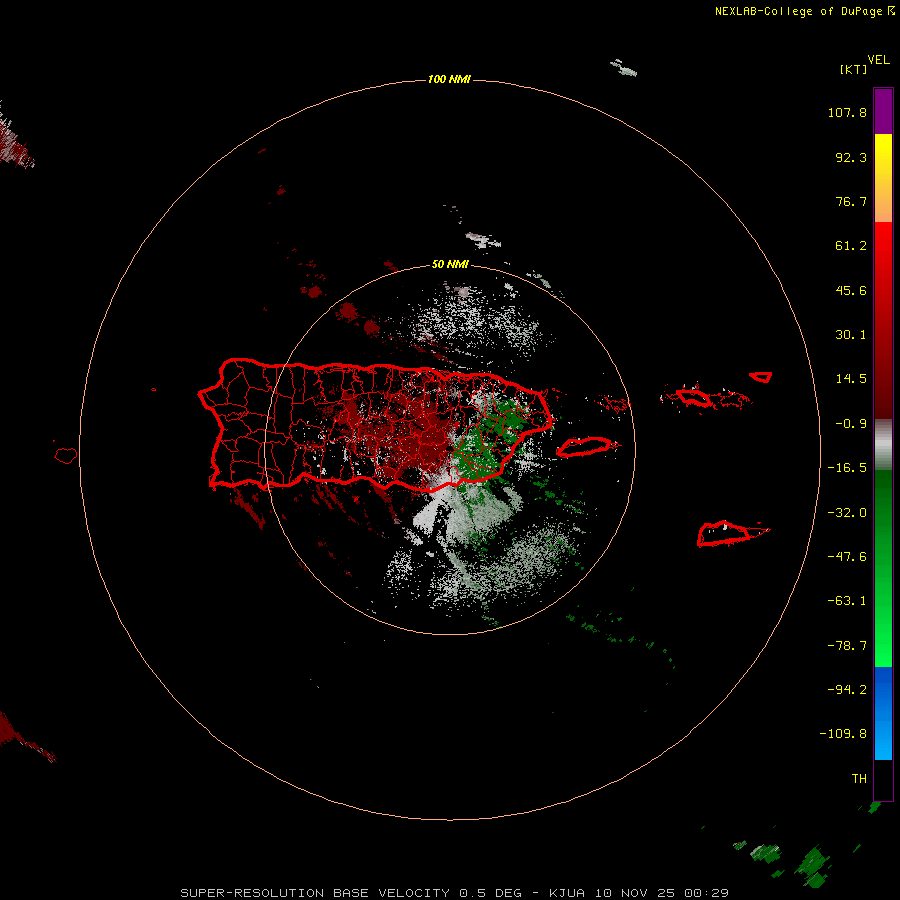900x900 pixels.
Task: Select the -94.2 scale label
Action: pos(847,690)
